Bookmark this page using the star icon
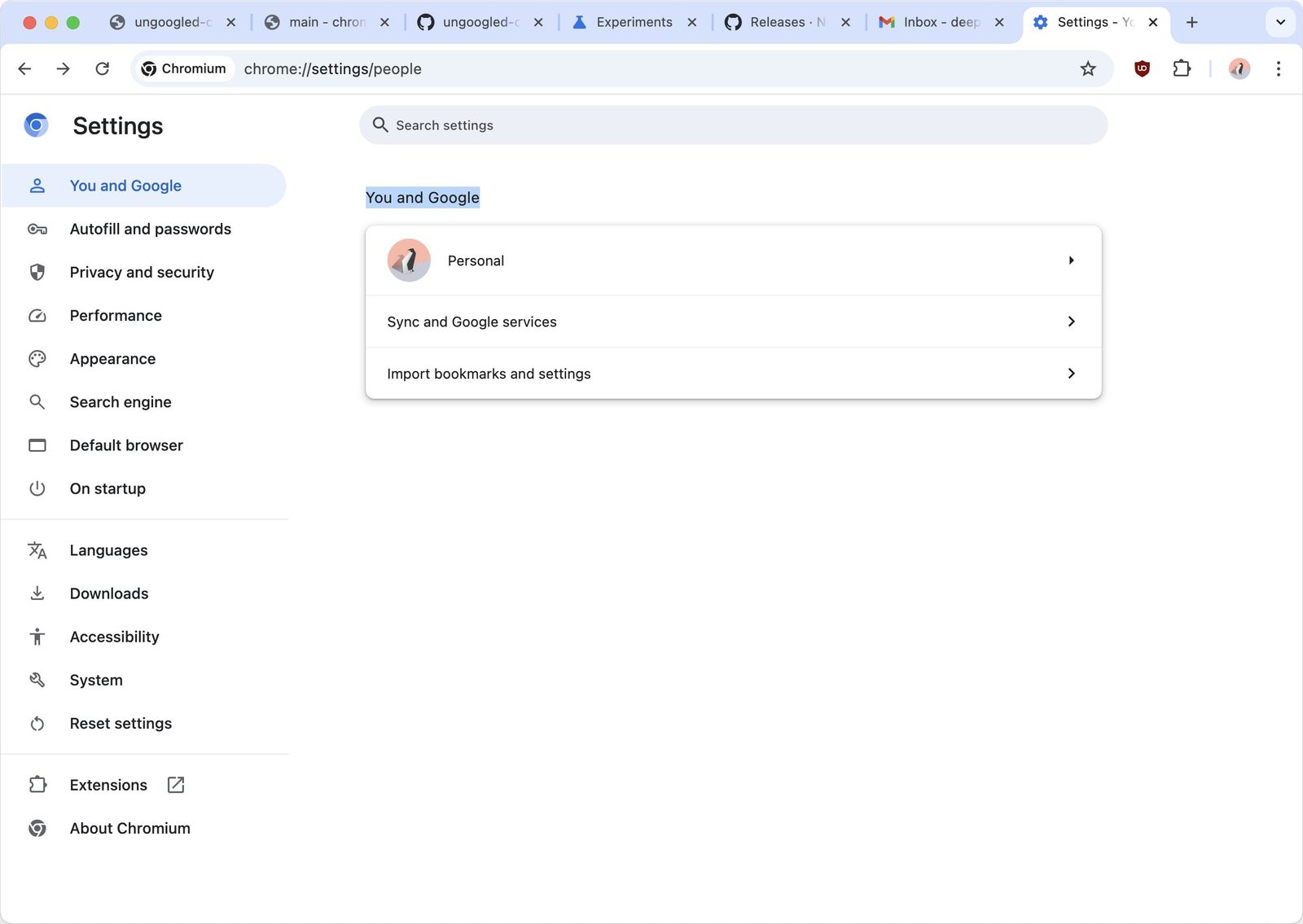 1088,68
